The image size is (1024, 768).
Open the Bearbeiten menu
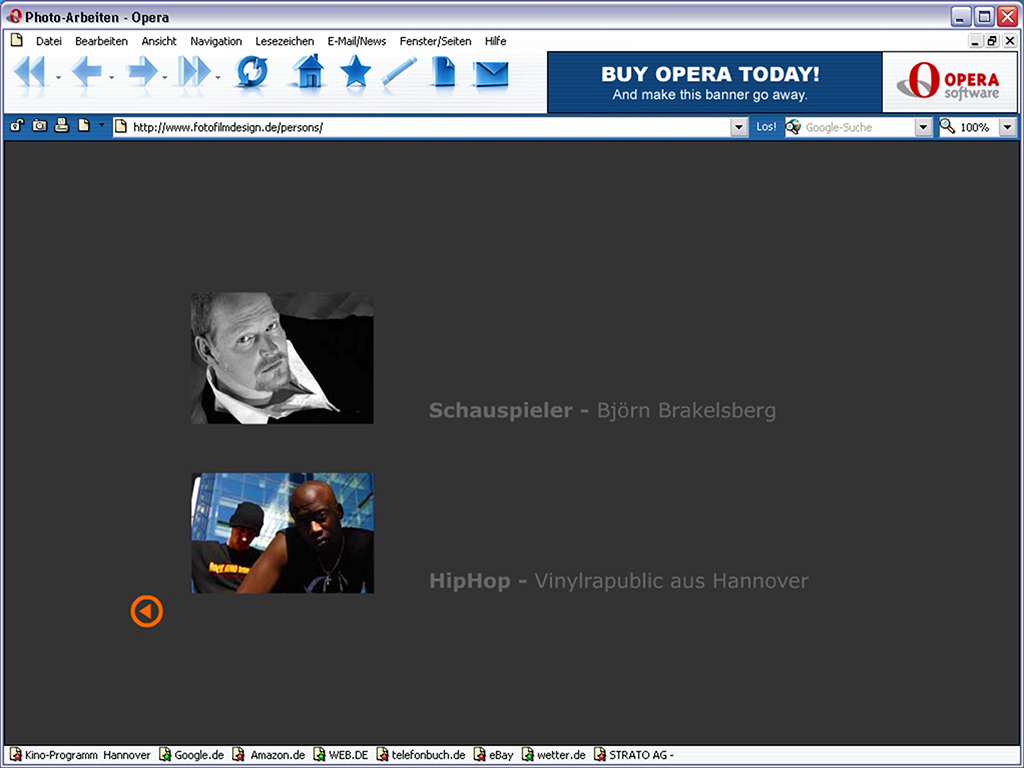click(x=101, y=41)
